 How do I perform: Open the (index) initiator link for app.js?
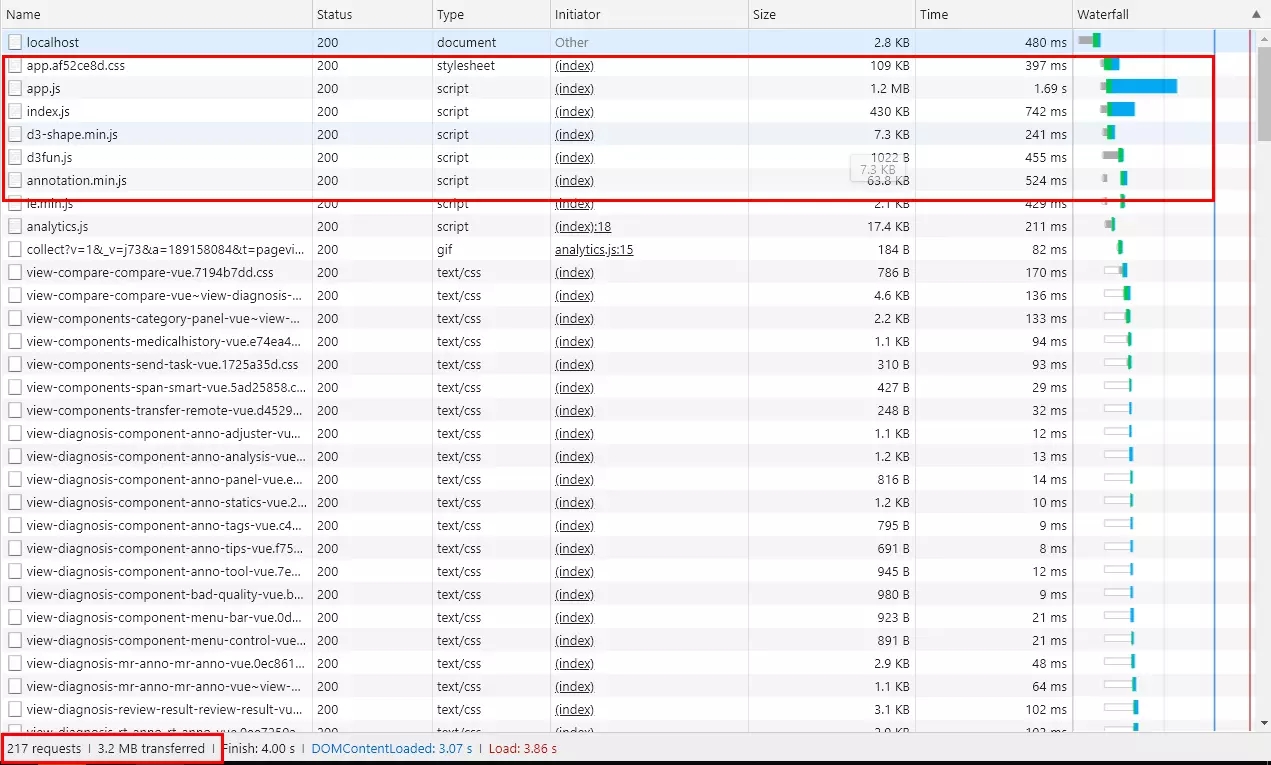coord(574,89)
